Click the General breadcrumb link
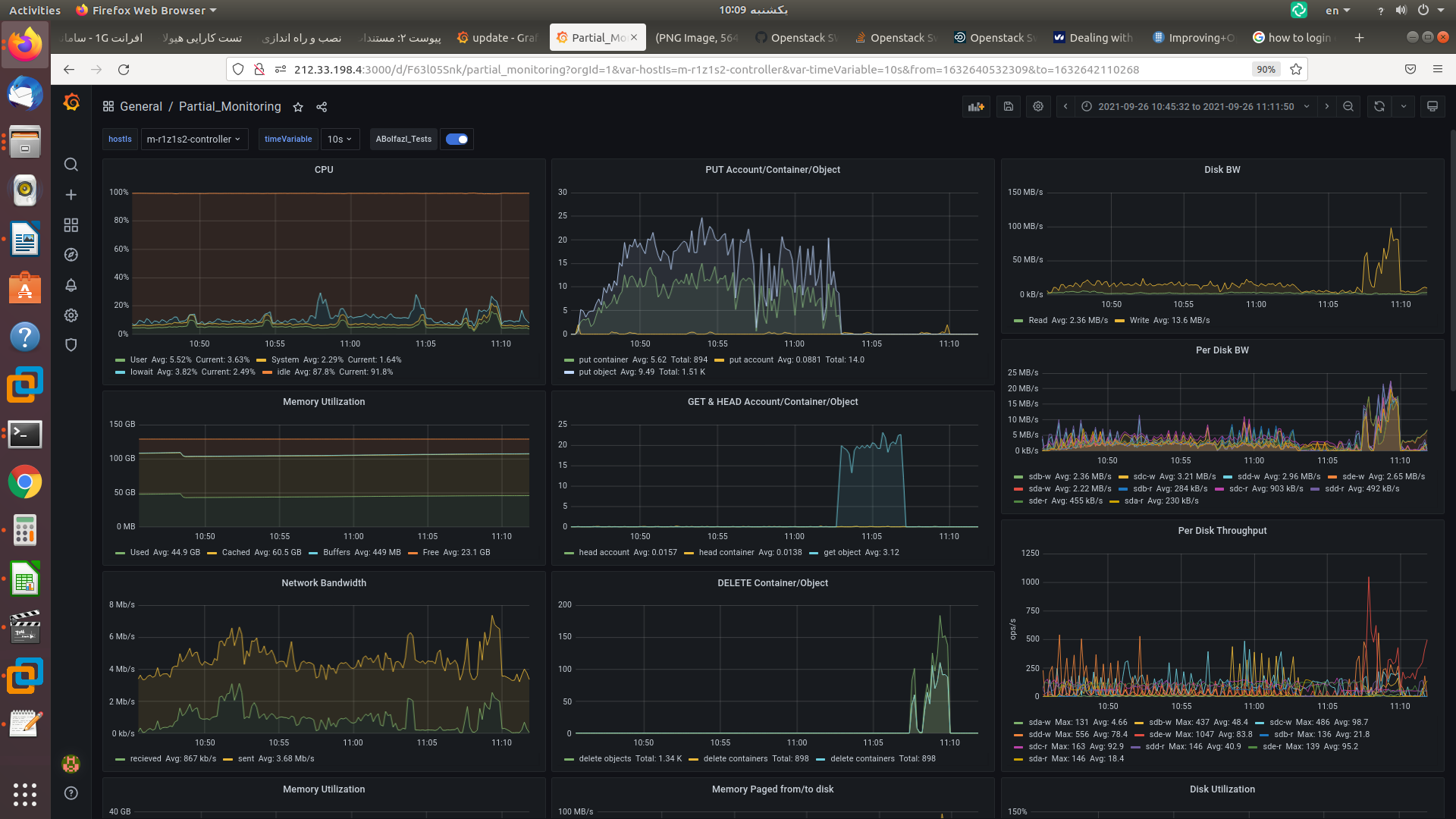 141,107
